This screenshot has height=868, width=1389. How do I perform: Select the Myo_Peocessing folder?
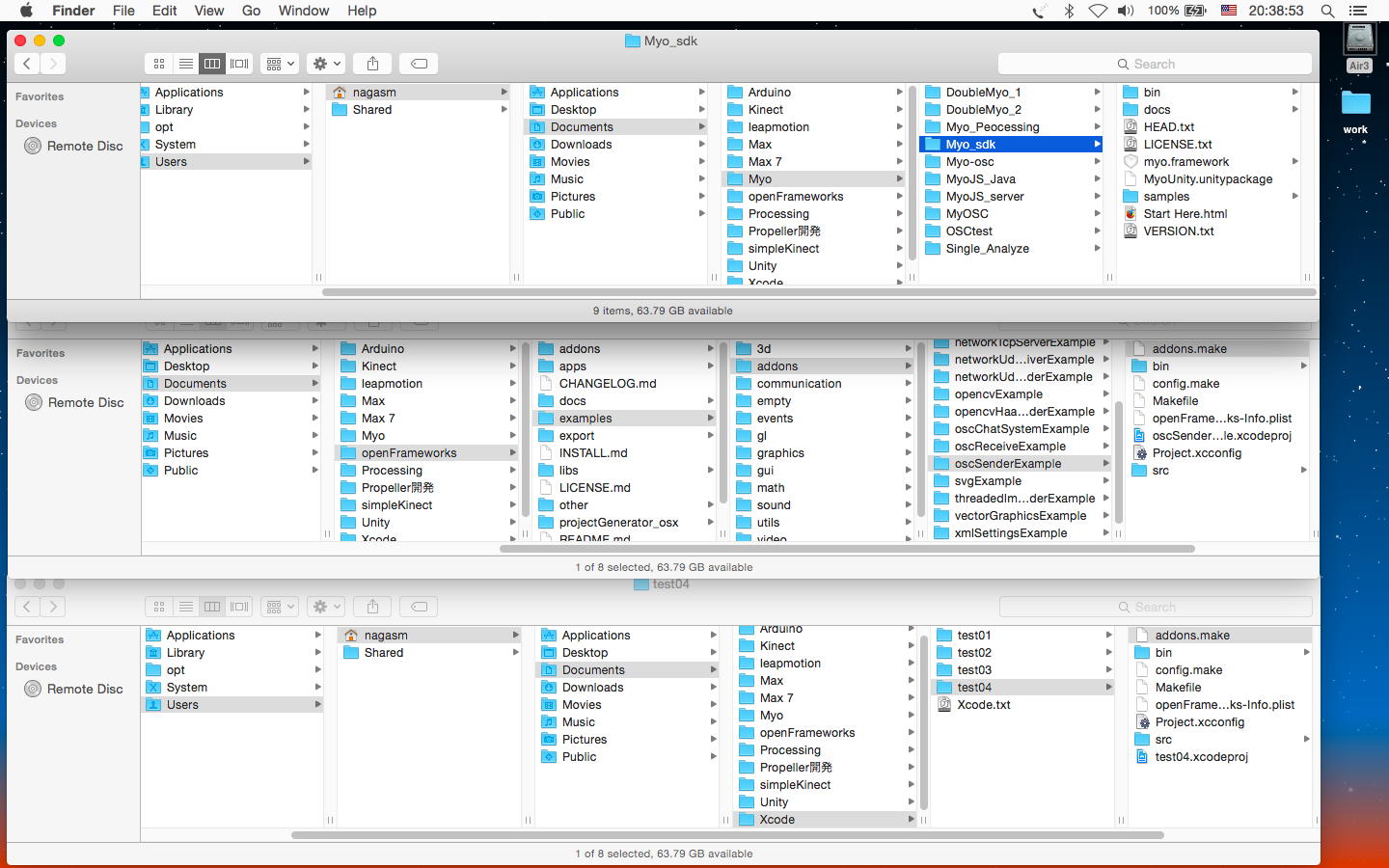993,127
